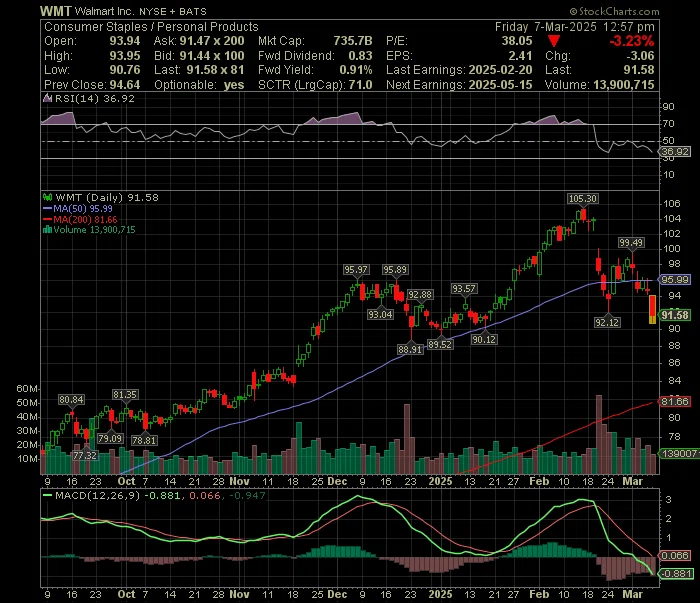This screenshot has width=700, height=603.
Task: Click the Last Earnings date 2025-02-20
Action: (500, 70)
